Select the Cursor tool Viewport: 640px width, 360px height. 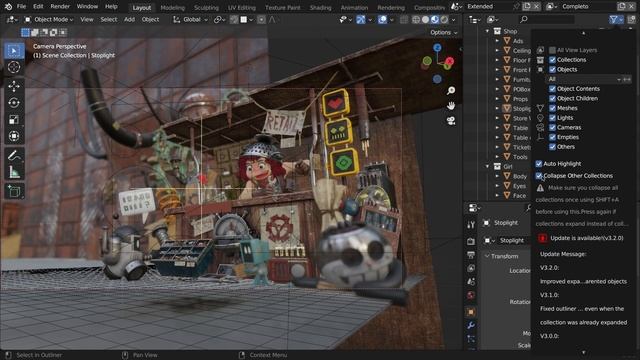tap(14, 67)
